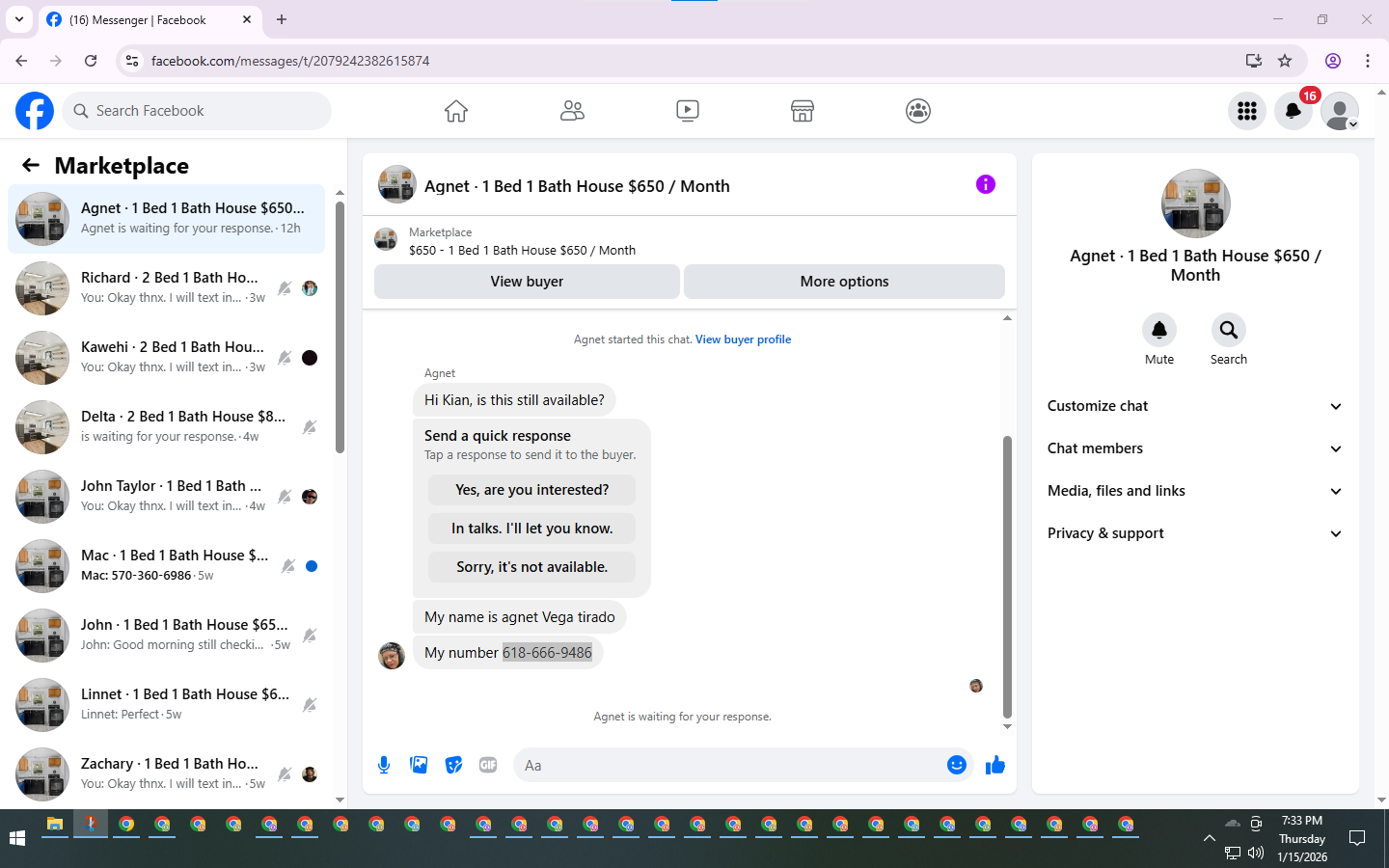Click the More options button
Screen dimensions: 1389x868
(844, 282)
